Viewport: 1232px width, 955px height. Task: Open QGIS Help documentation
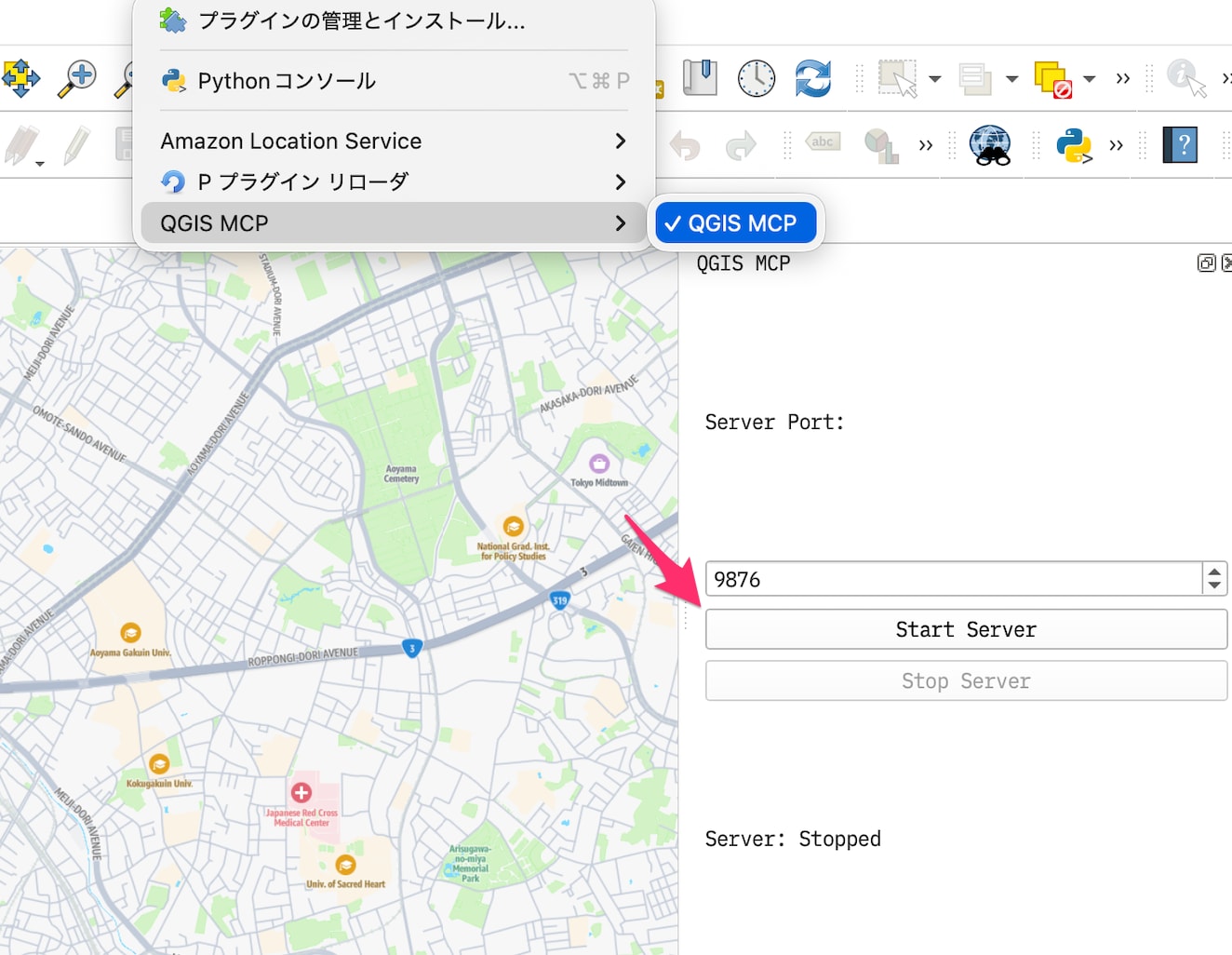point(1180,145)
